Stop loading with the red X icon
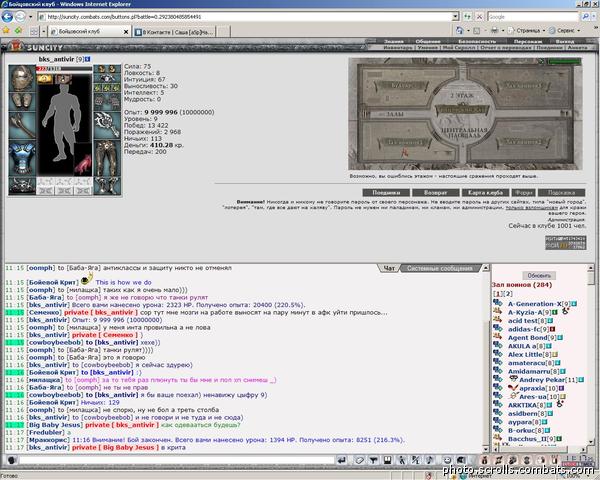 pos(479,17)
